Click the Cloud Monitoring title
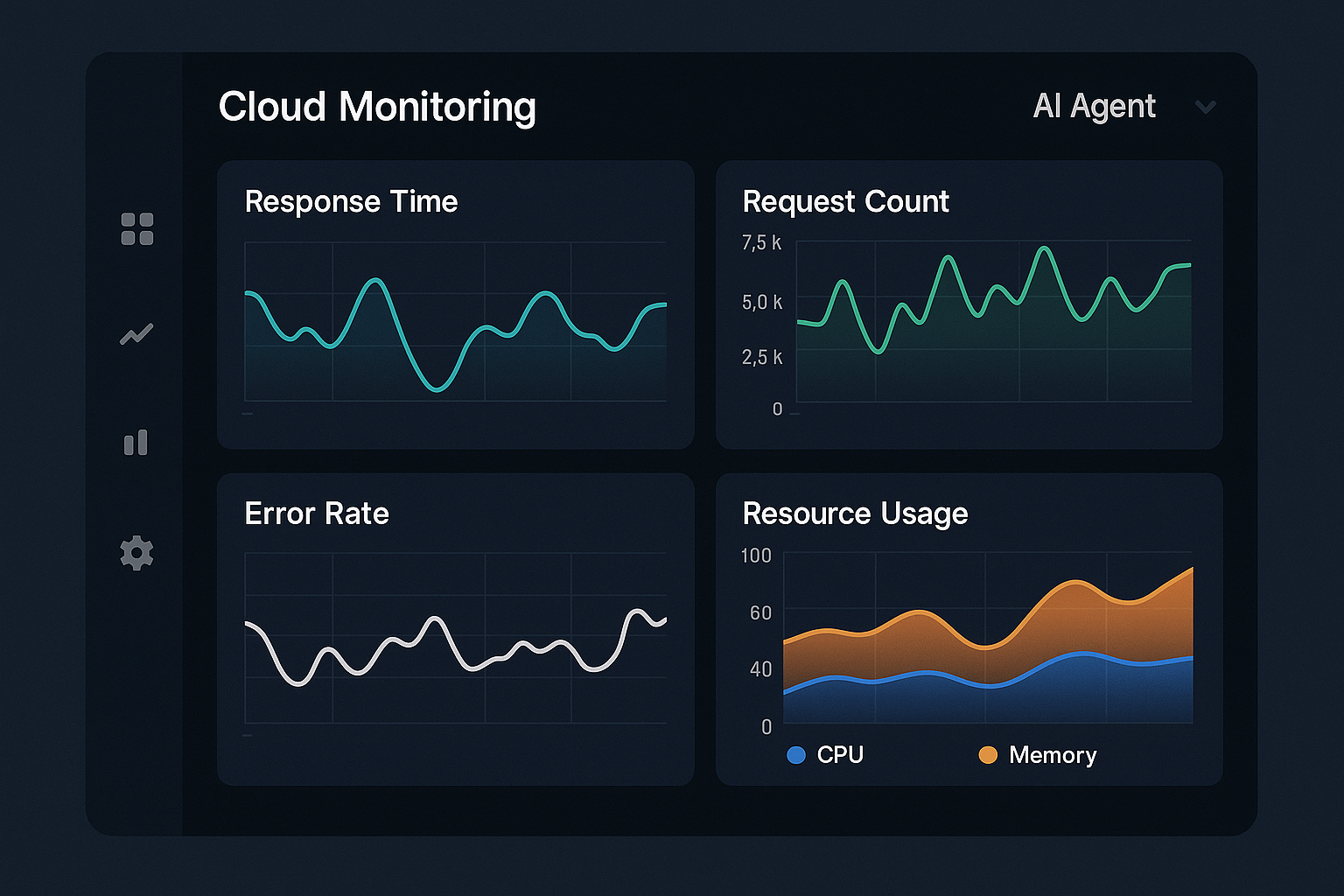Image resolution: width=1344 pixels, height=896 pixels. click(x=377, y=107)
